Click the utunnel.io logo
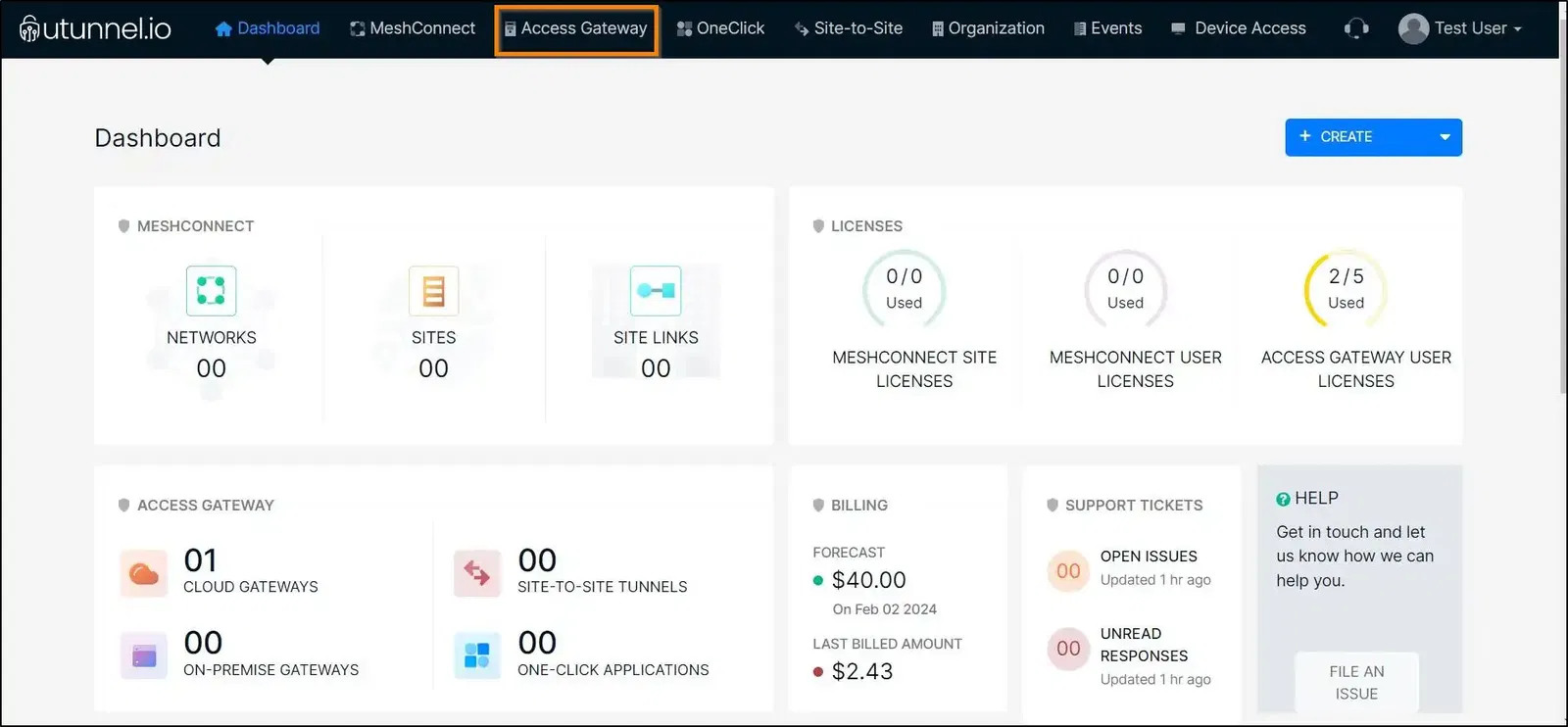The height and width of the screenshot is (727, 1568). tap(95, 28)
